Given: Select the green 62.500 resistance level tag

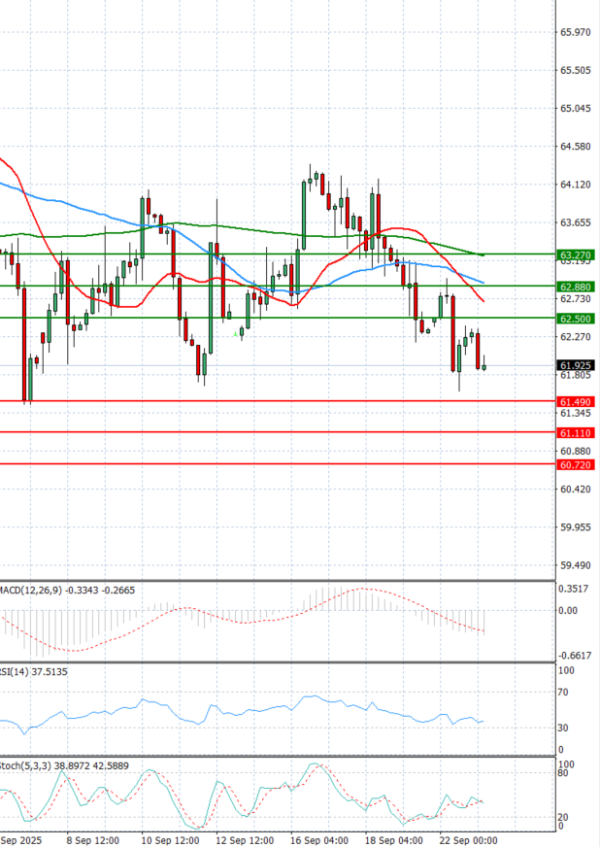Looking at the screenshot, I should tap(576, 319).
